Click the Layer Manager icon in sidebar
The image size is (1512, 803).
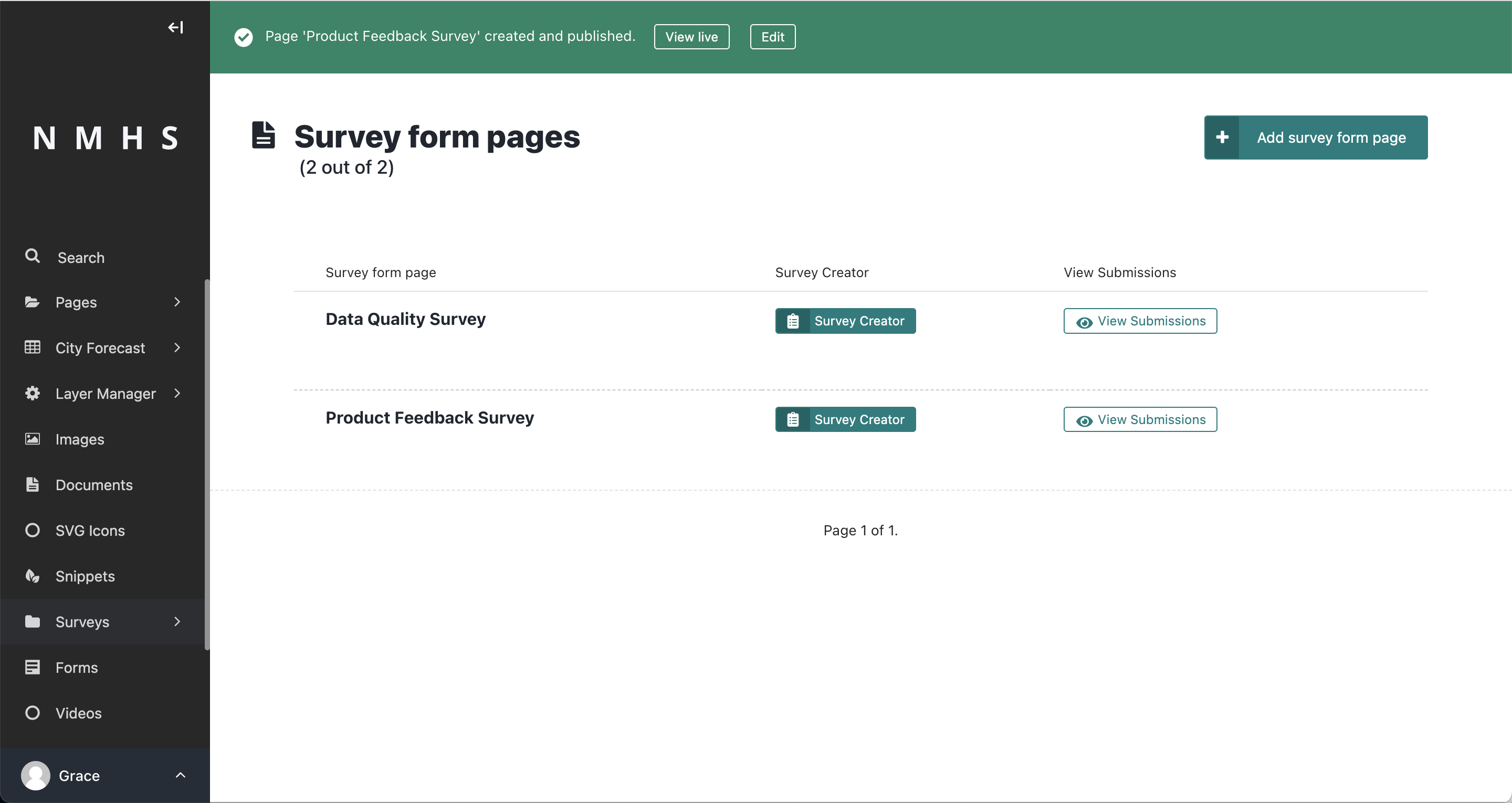(33, 393)
